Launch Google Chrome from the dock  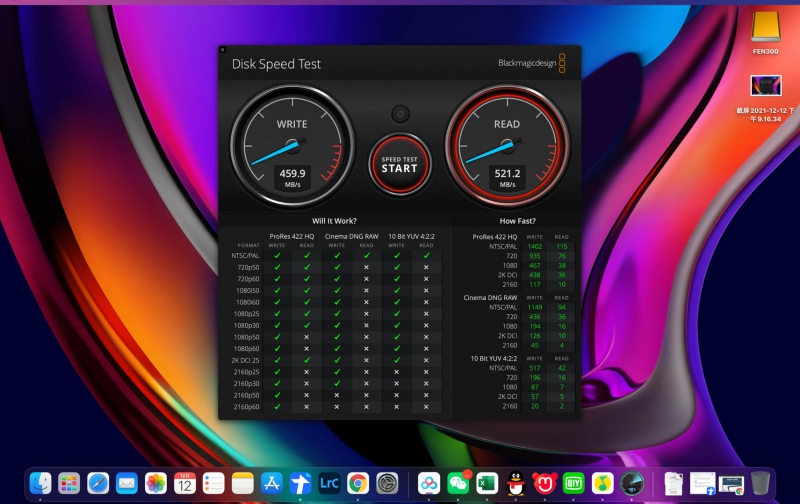[x=358, y=483]
